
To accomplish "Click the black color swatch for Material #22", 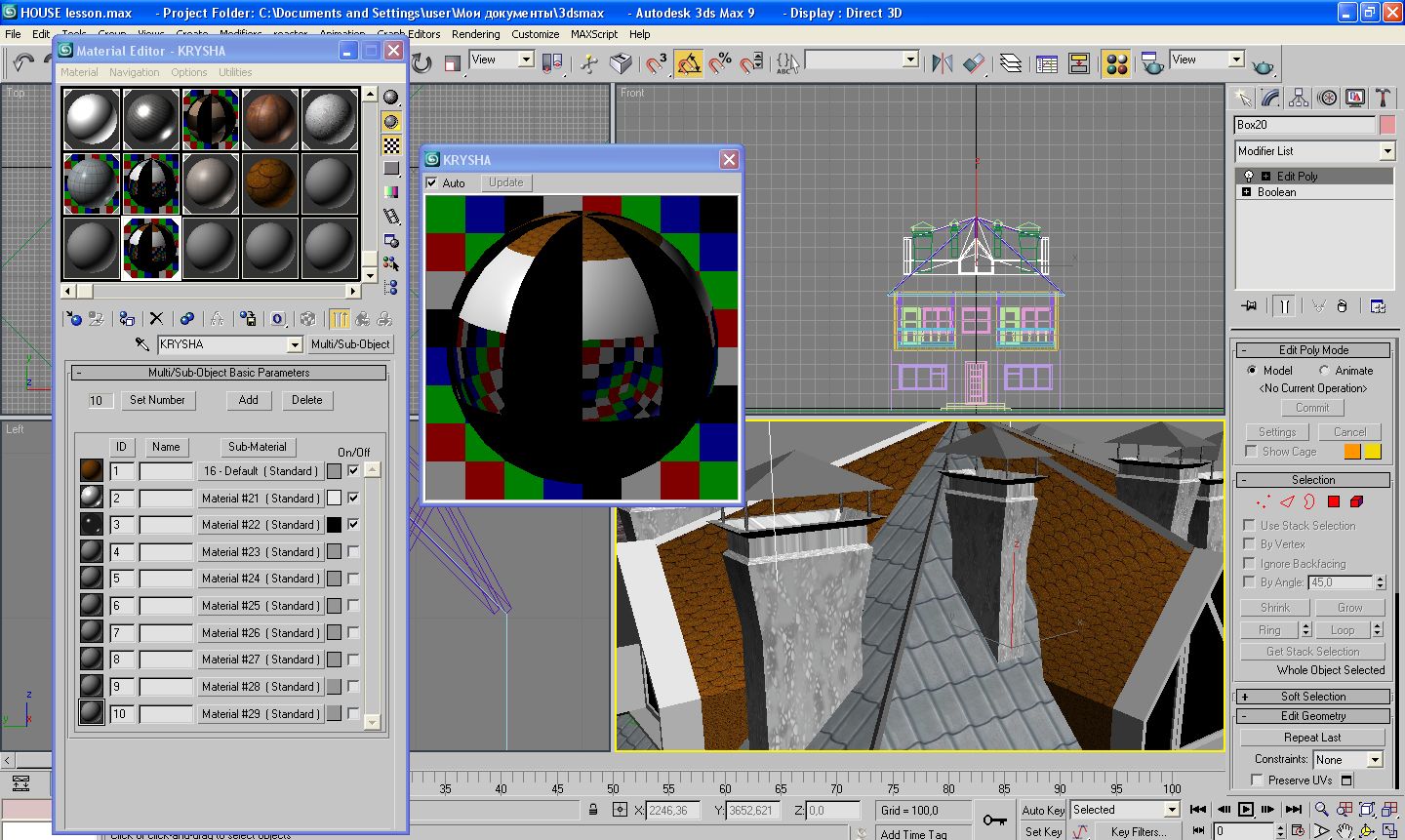I will pyautogui.click(x=334, y=525).
